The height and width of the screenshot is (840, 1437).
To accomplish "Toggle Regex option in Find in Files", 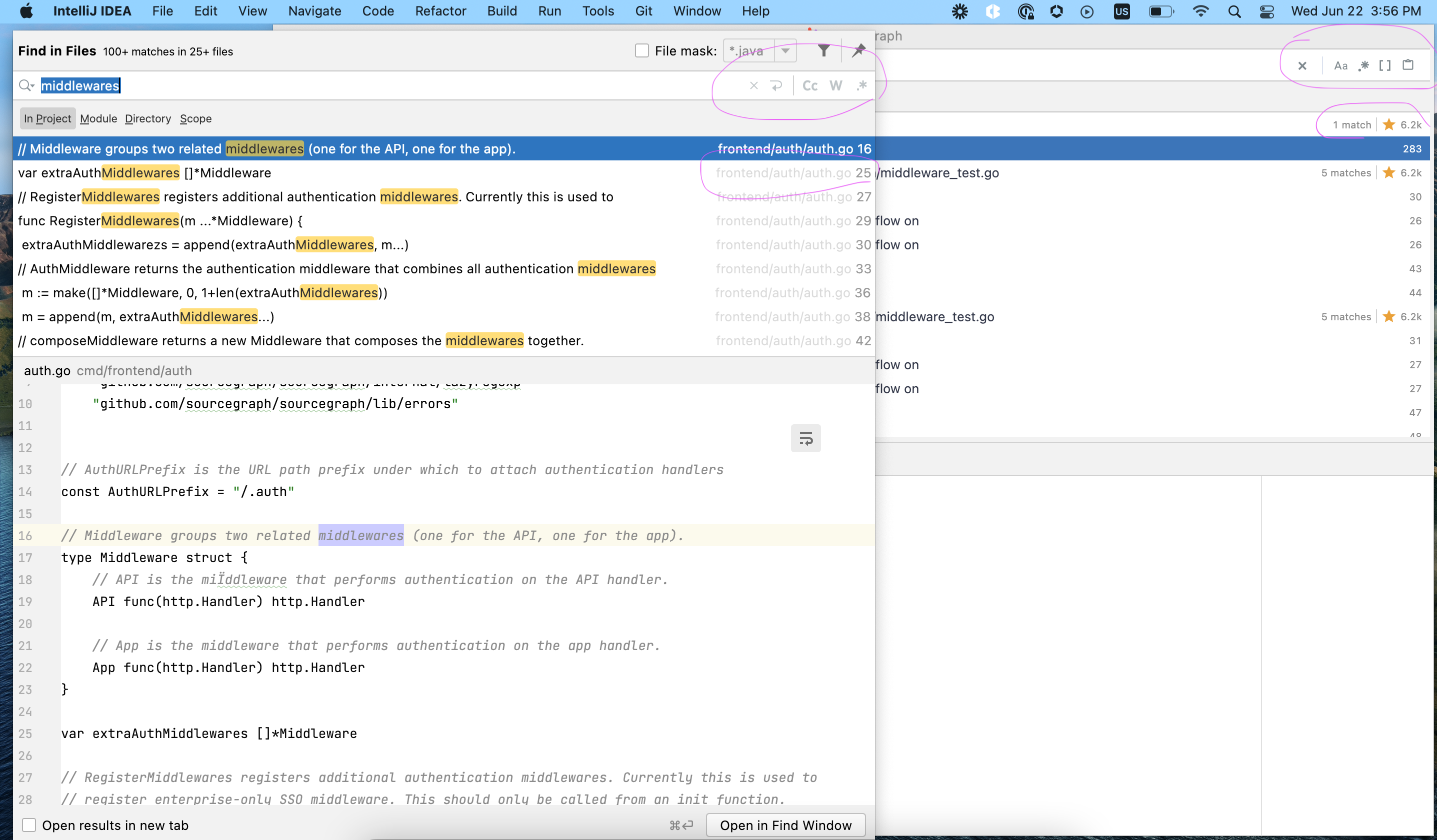I will point(861,85).
